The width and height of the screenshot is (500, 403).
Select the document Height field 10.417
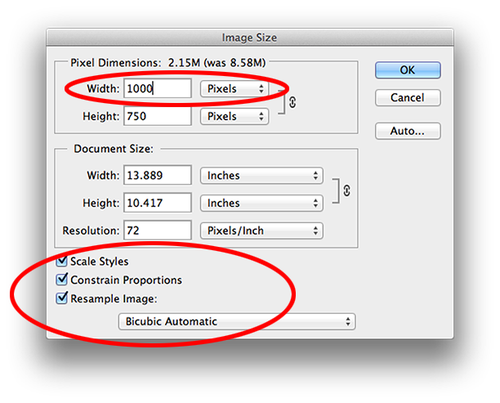pos(158,203)
